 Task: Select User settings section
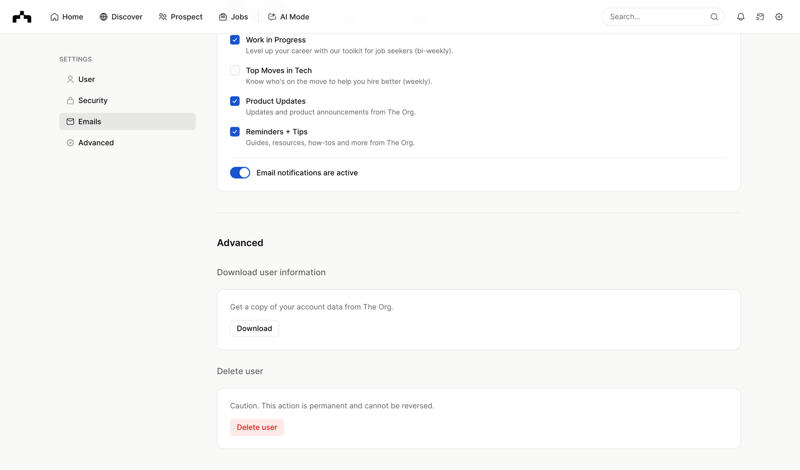128,79
